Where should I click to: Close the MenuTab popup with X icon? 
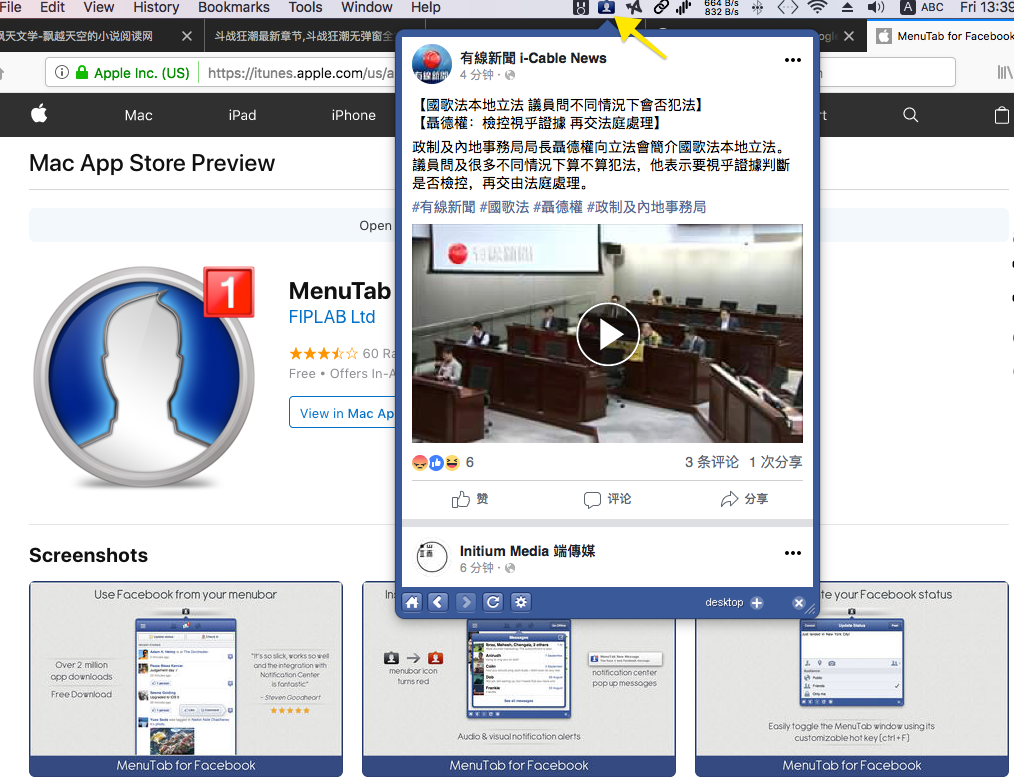click(x=799, y=603)
